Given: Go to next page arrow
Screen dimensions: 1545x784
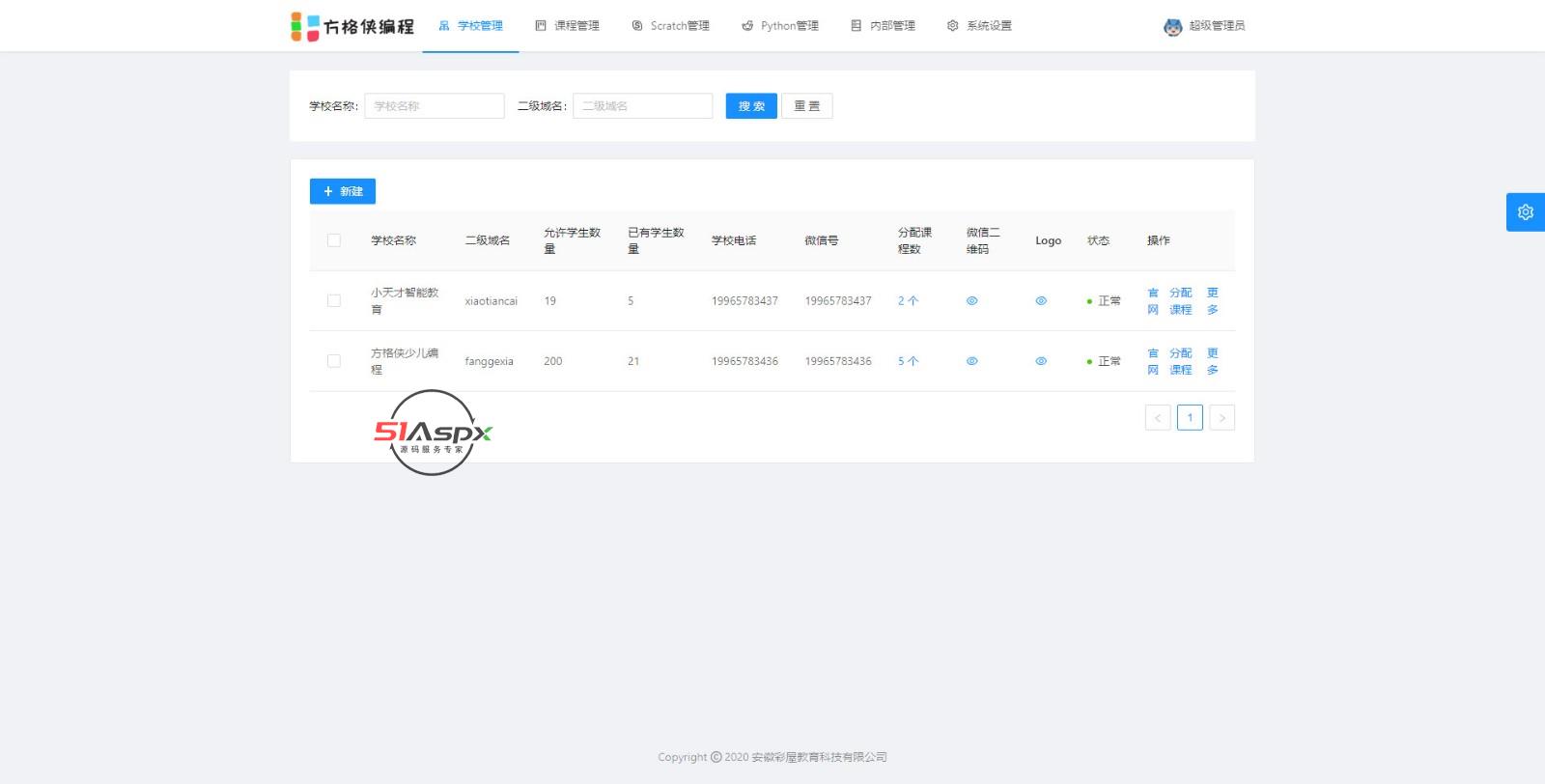Looking at the screenshot, I should pos(1222,418).
